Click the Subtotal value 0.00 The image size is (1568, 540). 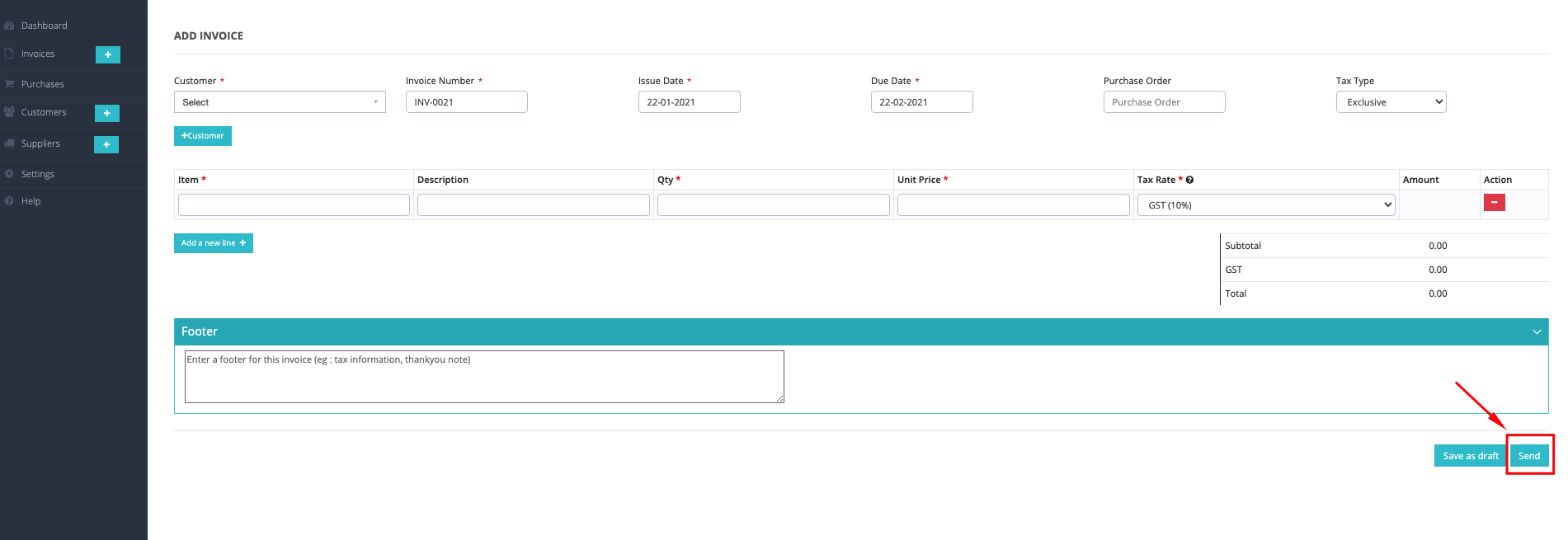click(x=1438, y=246)
